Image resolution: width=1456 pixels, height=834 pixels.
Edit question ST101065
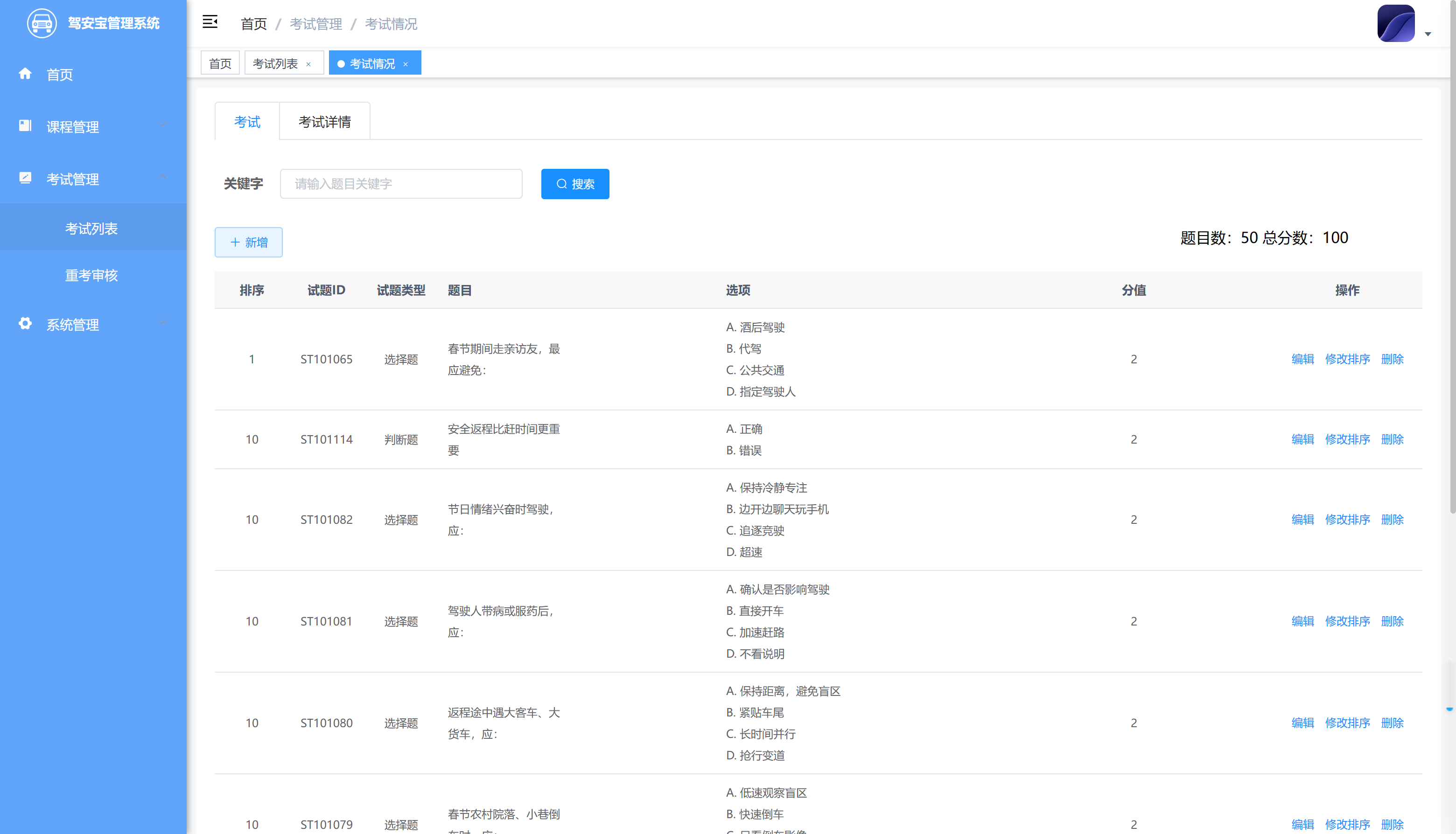pyautogui.click(x=1302, y=359)
